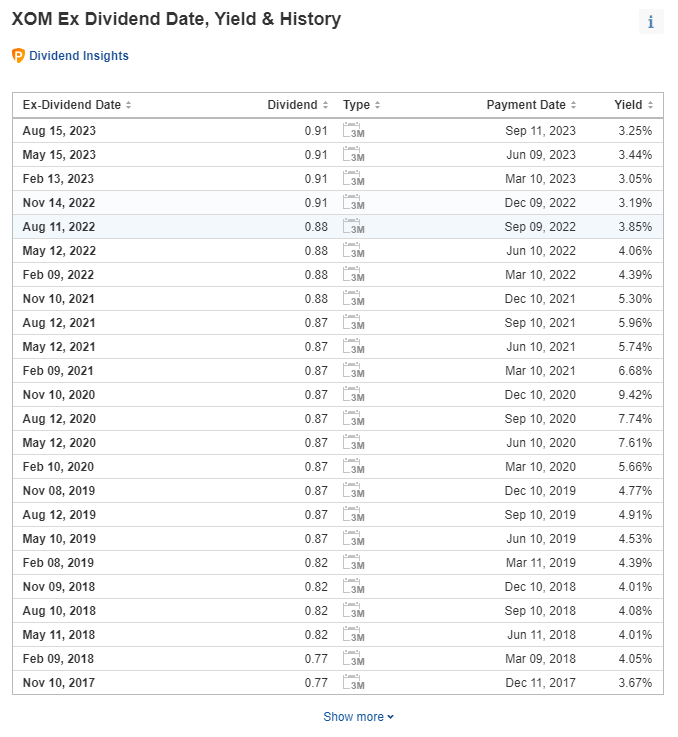The width and height of the screenshot is (678, 737).
Task: Click the Mar 11, 2019 payment date
Action: pyautogui.click(x=541, y=563)
